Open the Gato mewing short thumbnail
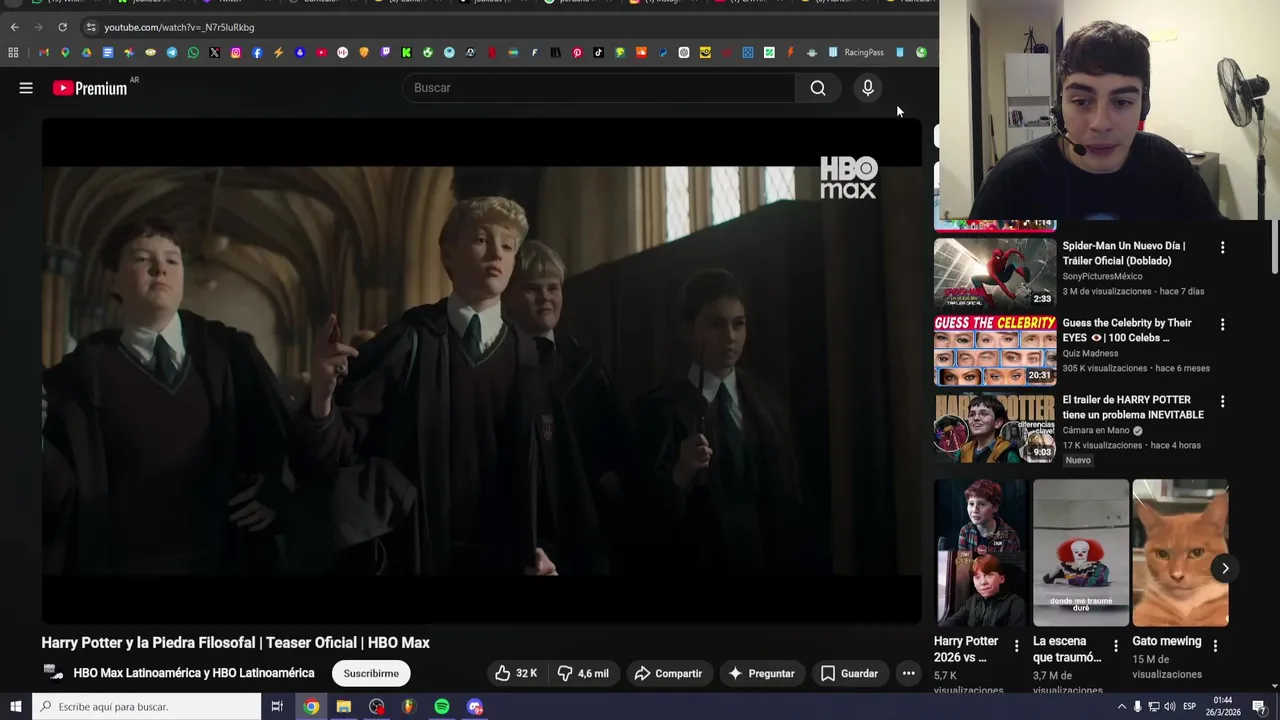The height and width of the screenshot is (720, 1280). click(x=1180, y=553)
